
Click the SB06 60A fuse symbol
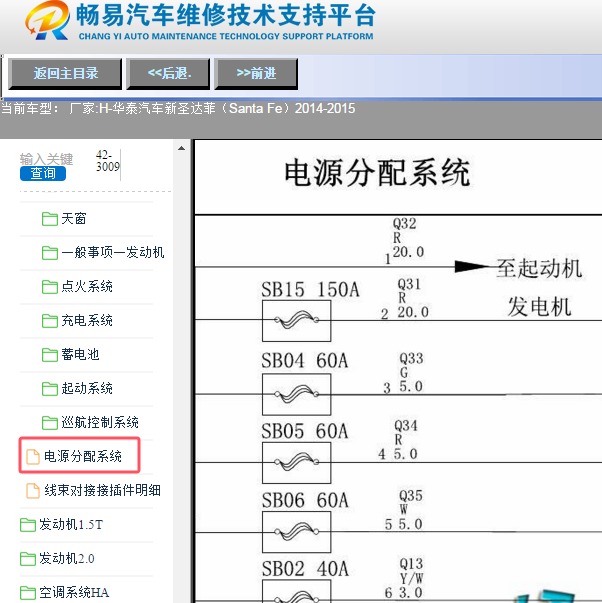coord(297,532)
